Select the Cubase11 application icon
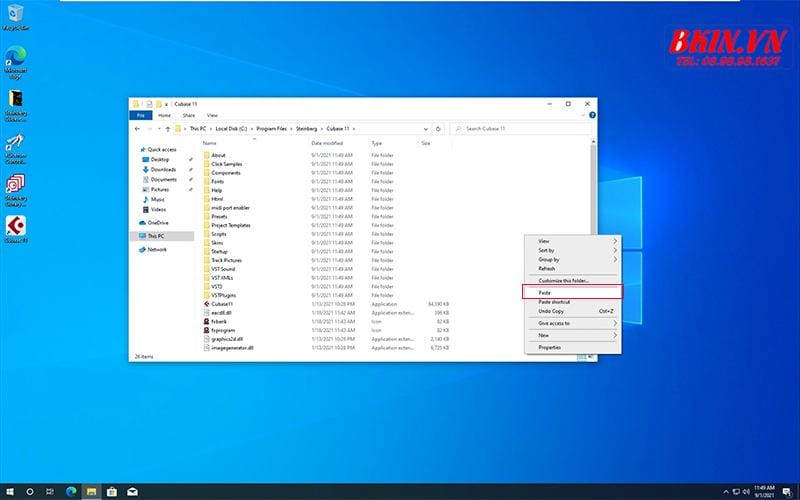The width and height of the screenshot is (800, 500). point(207,304)
